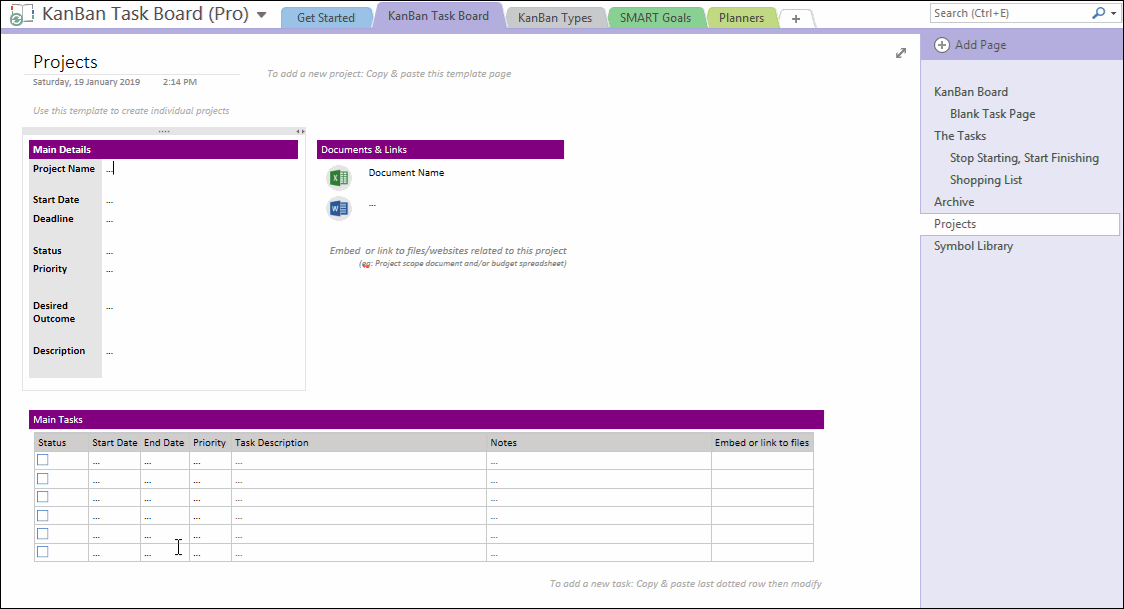
Task: Switch to the Get Started tab
Action: click(x=325, y=17)
